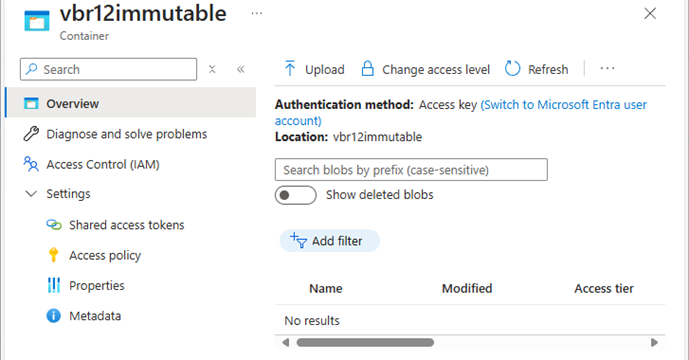This screenshot has width=689, height=360.
Task: Click the Metadata info icon
Action: coord(54,316)
